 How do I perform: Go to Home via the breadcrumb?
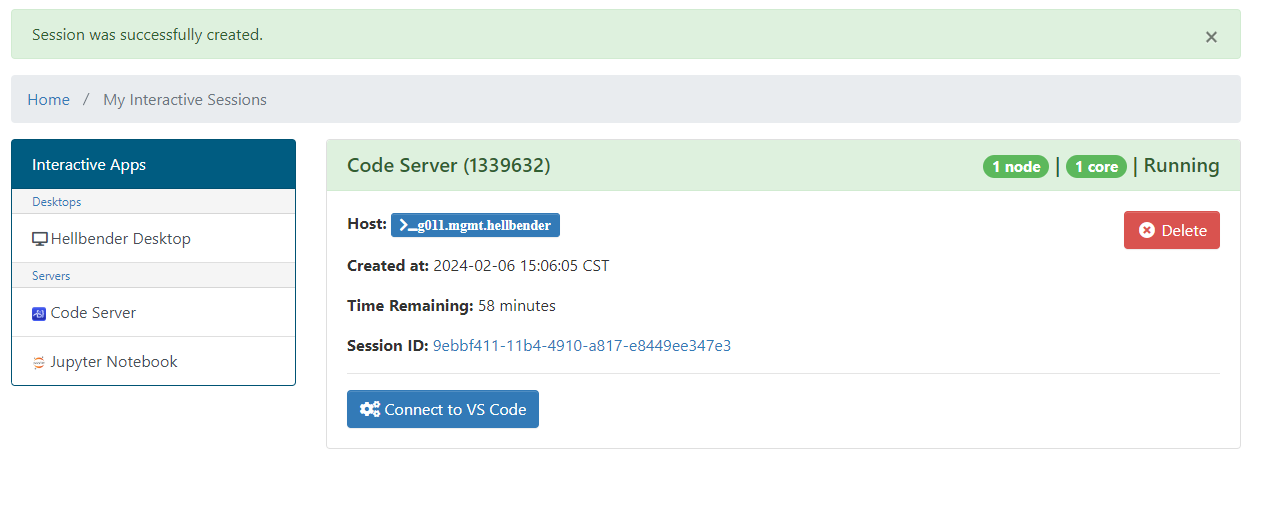pos(48,99)
